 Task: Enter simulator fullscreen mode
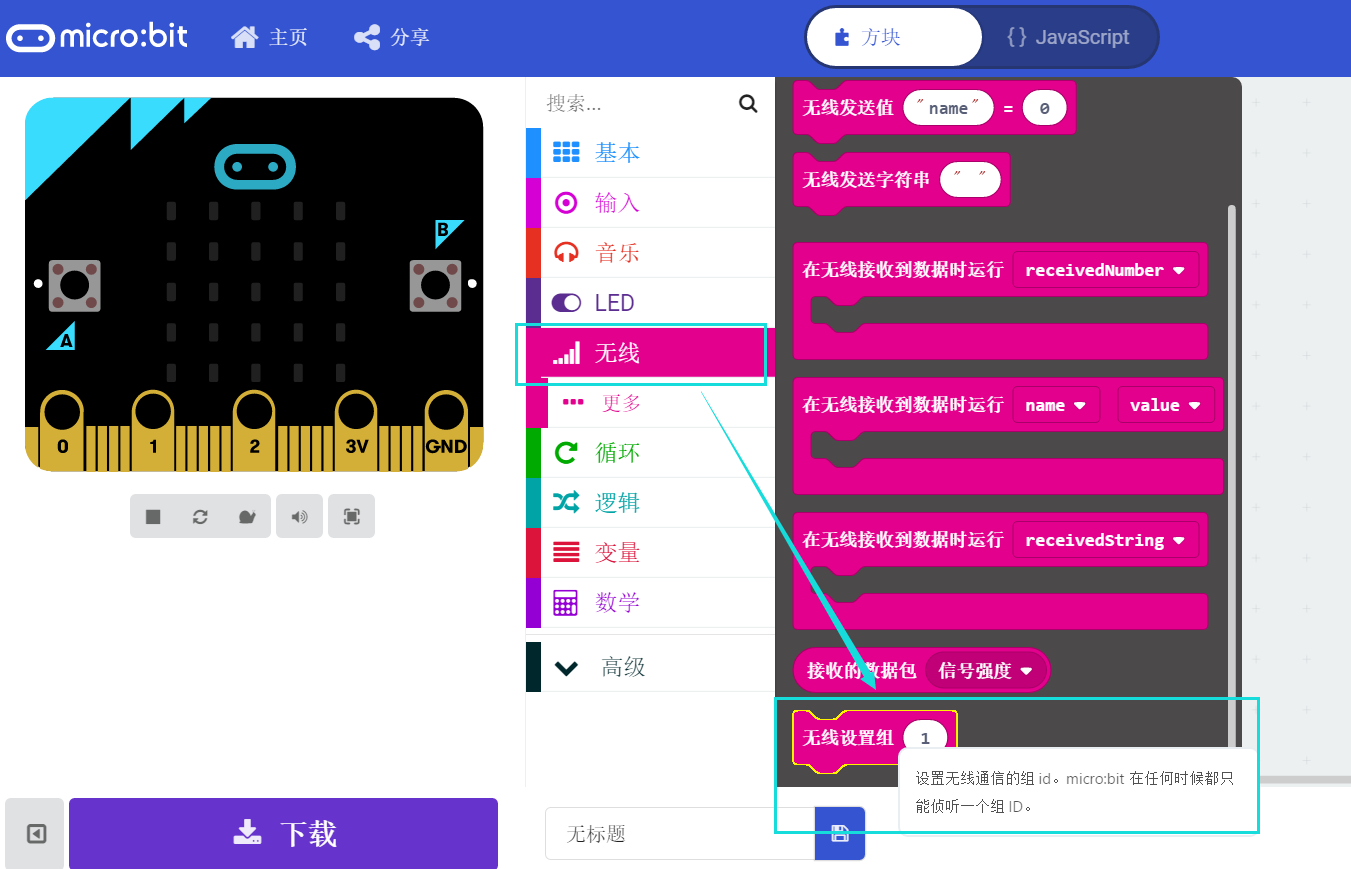click(351, 516)
